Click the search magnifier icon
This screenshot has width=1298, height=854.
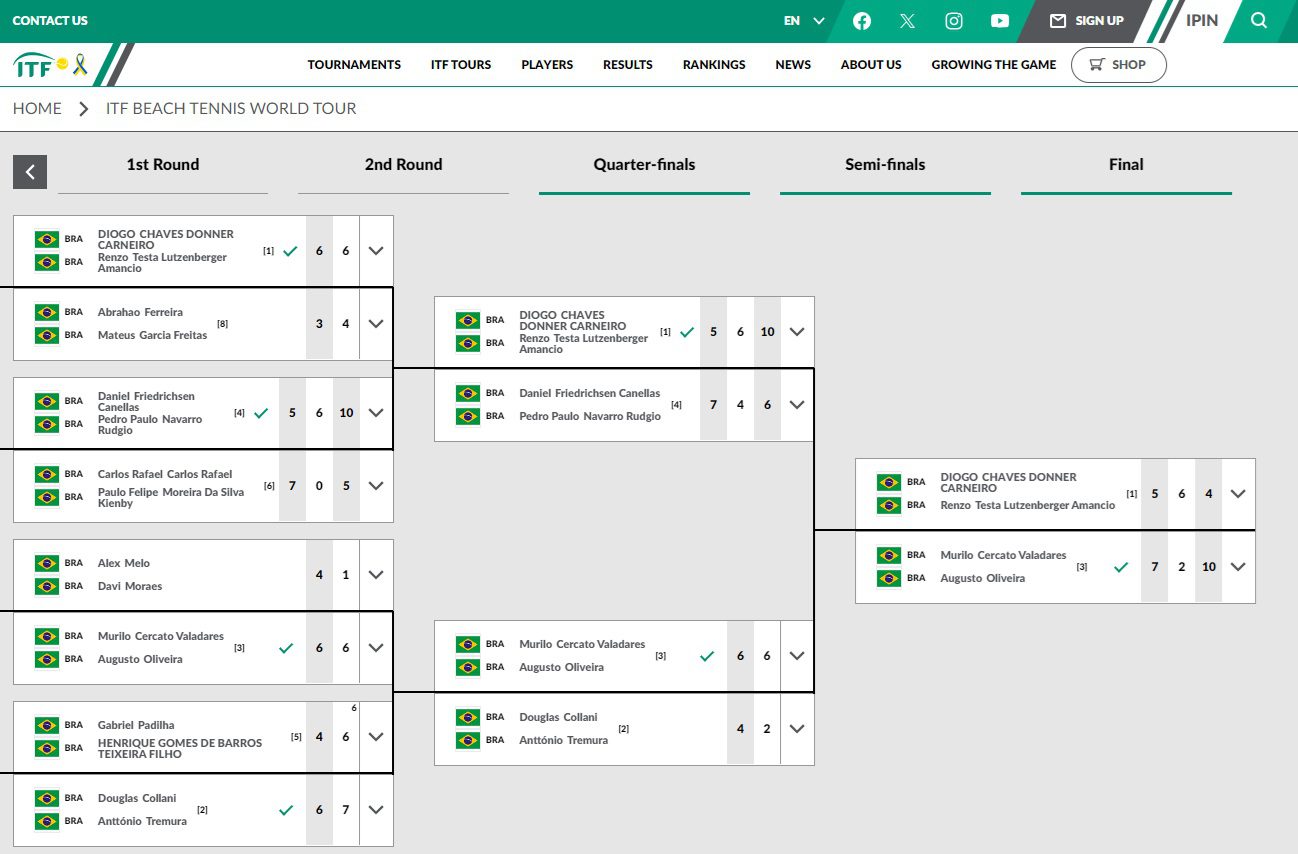tap(1259, 21)
